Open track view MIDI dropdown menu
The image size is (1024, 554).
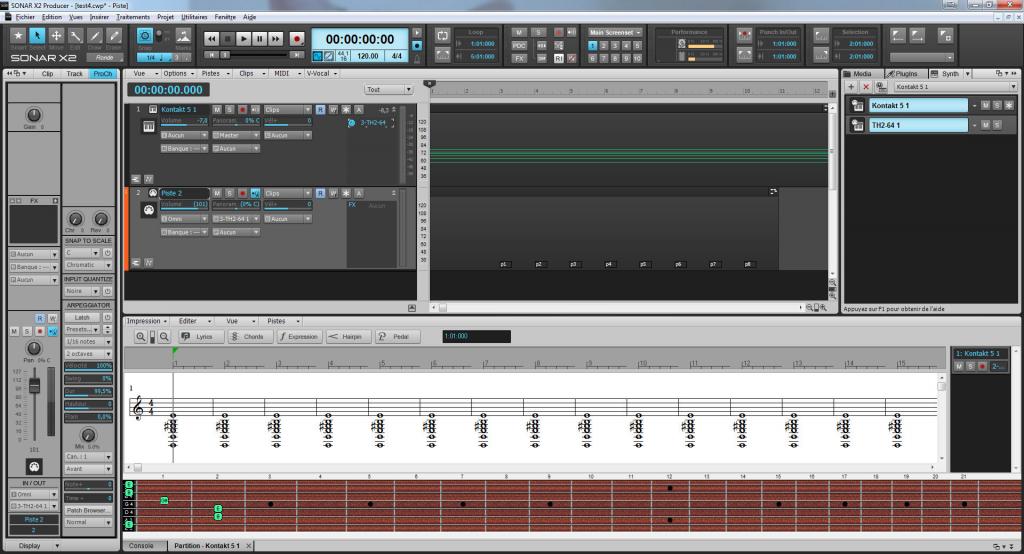287,74
